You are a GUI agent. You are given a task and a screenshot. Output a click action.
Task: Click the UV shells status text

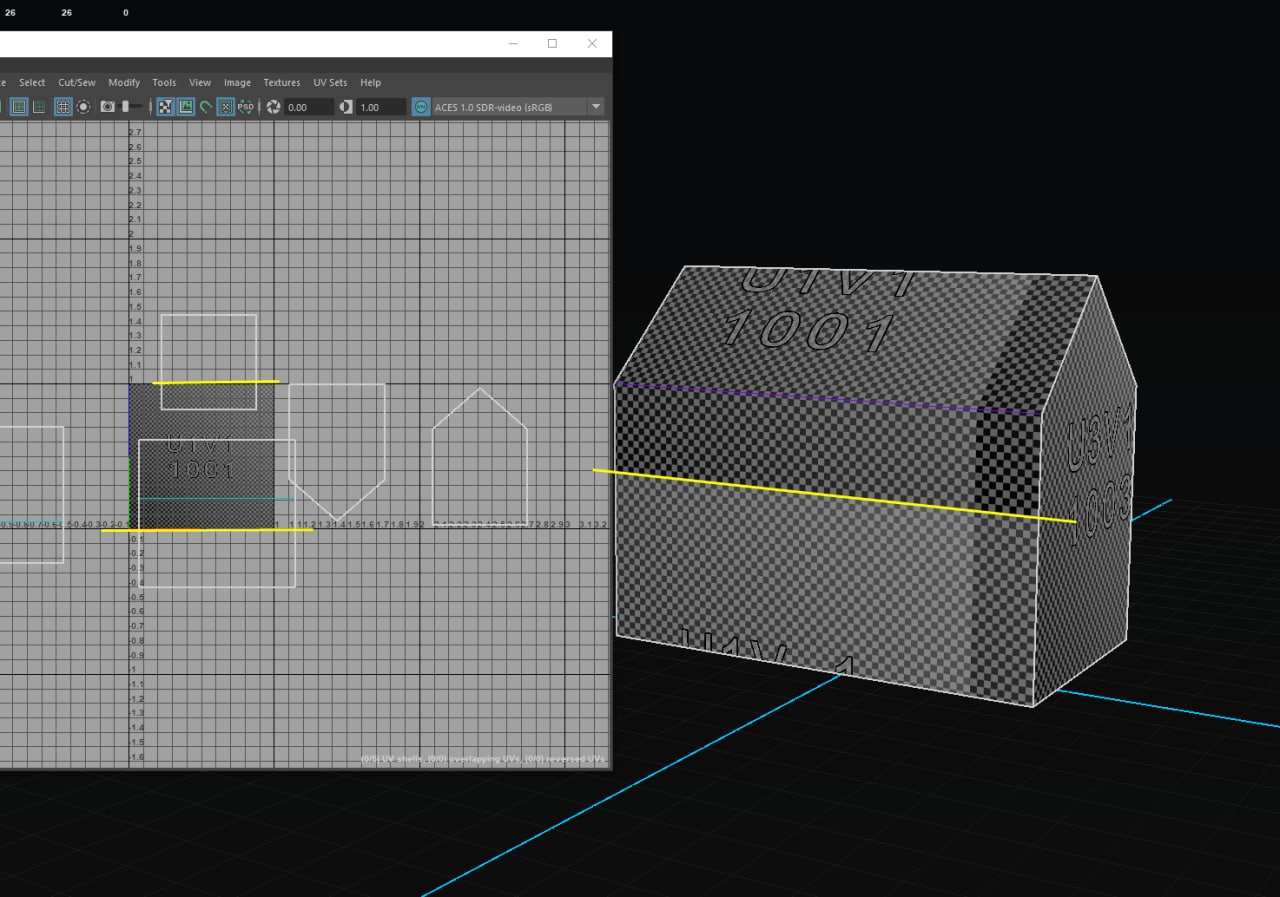pyautogui.click(x=483, y=760)
